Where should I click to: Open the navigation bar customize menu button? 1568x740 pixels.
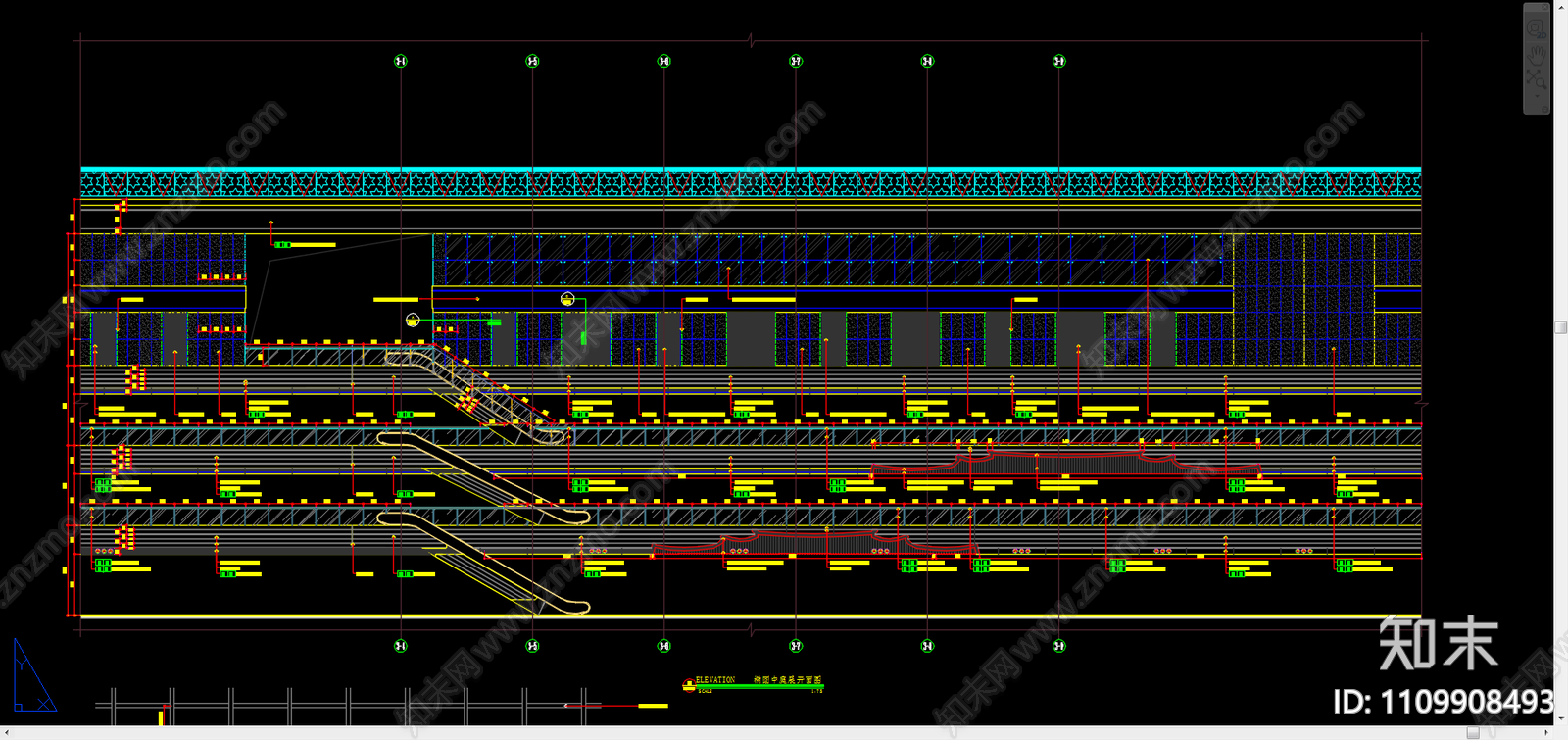point(1545,109)
